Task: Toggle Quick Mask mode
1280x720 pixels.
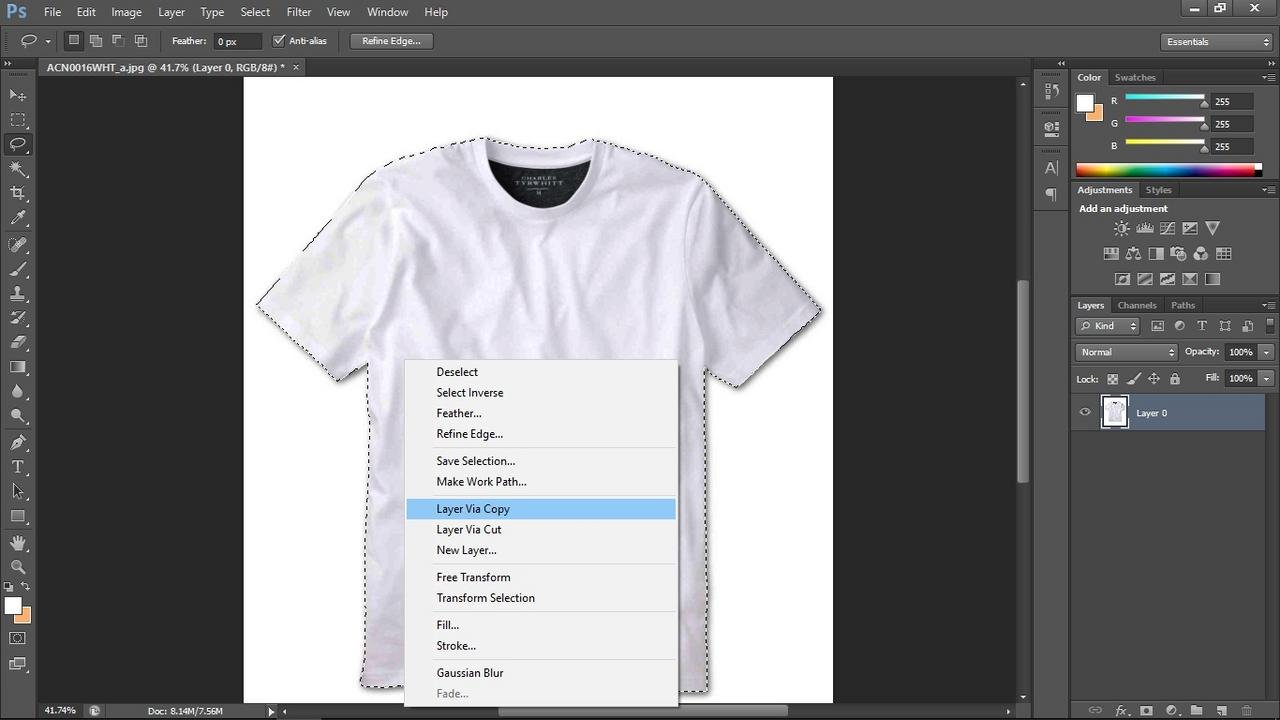Action: click(18, 638)
